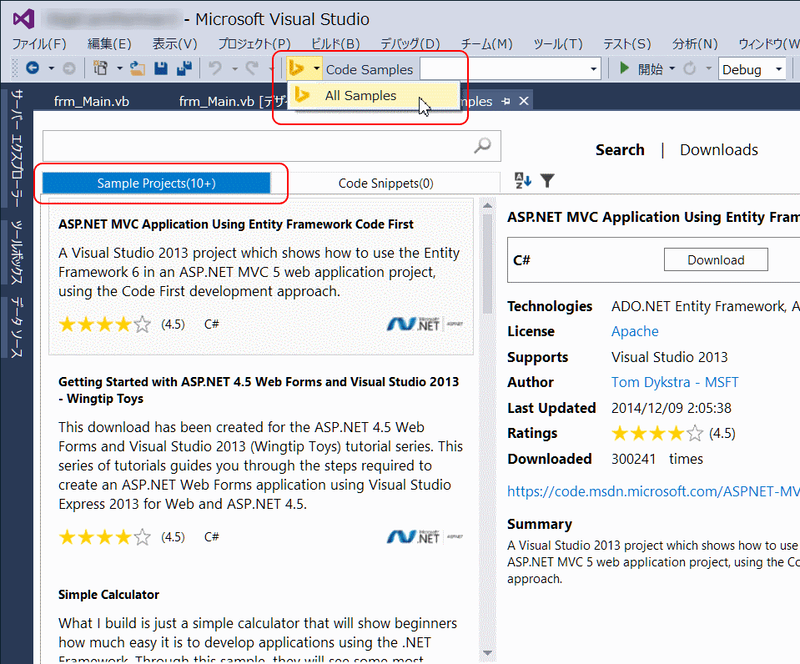
Task: Click the Open File folder icon
Action: 137,68
